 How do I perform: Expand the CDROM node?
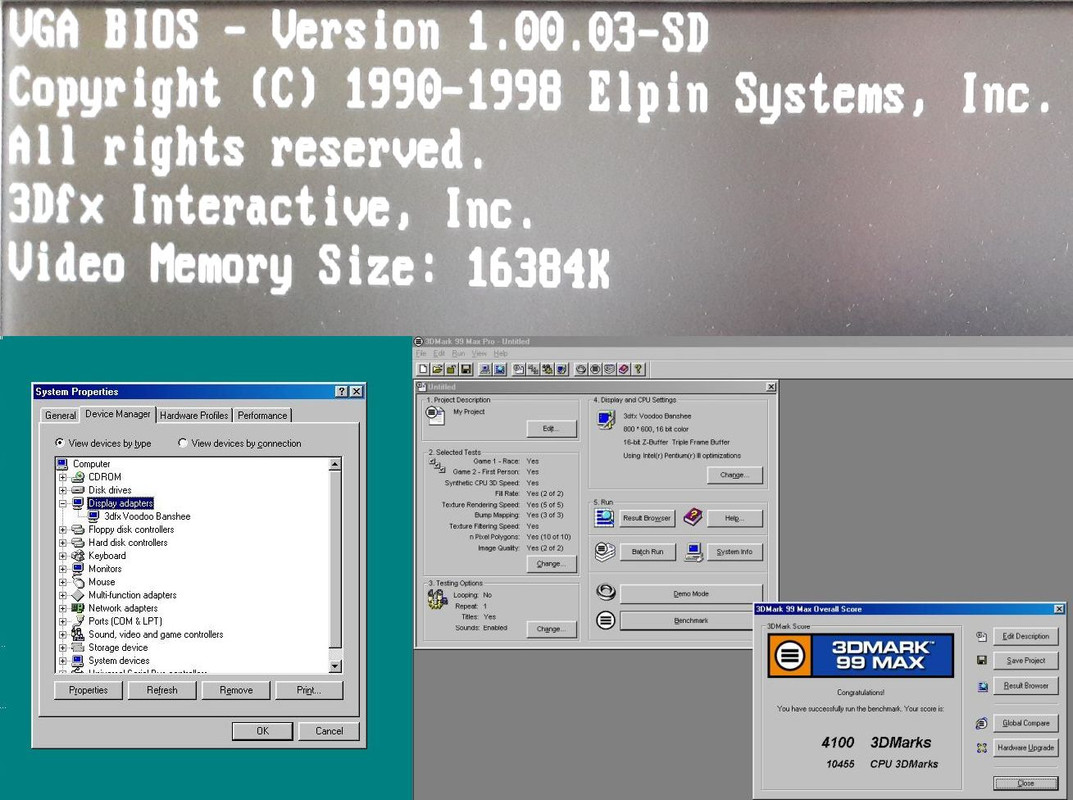click(x=62, y=477)
